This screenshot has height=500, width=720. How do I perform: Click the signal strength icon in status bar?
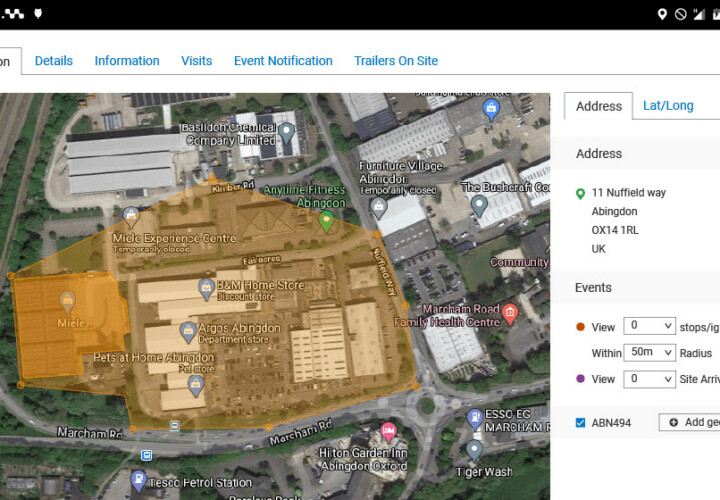[x=699, y=14]
